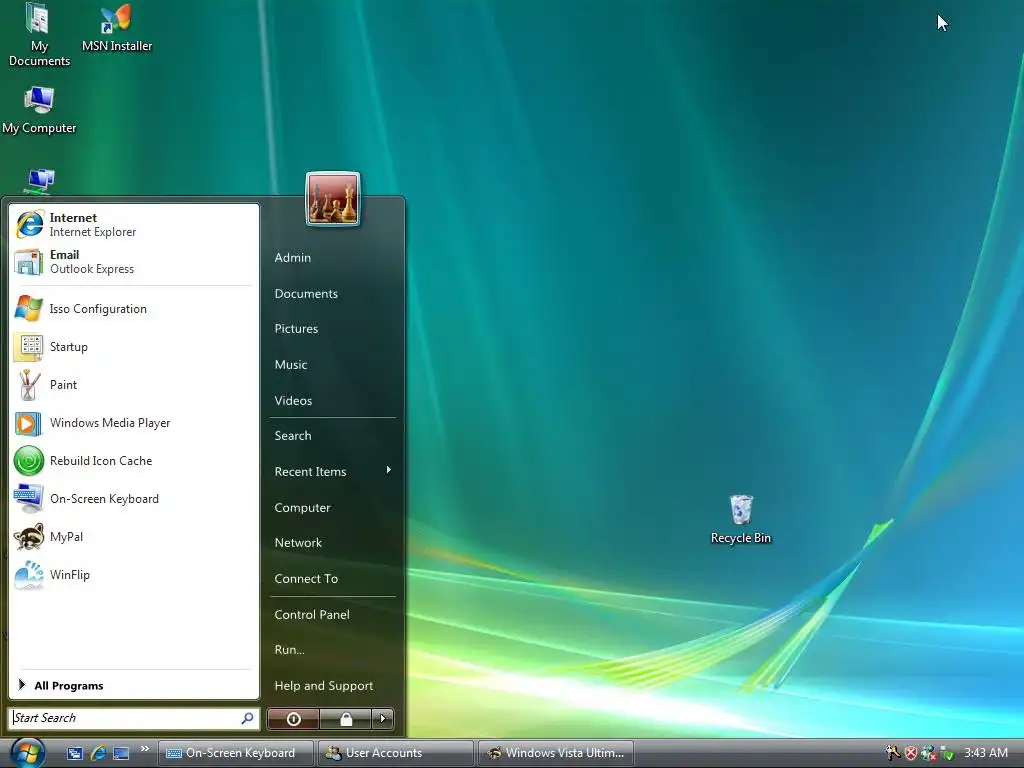
Task: Click the keys tray icon
Action: coord(893,753)
